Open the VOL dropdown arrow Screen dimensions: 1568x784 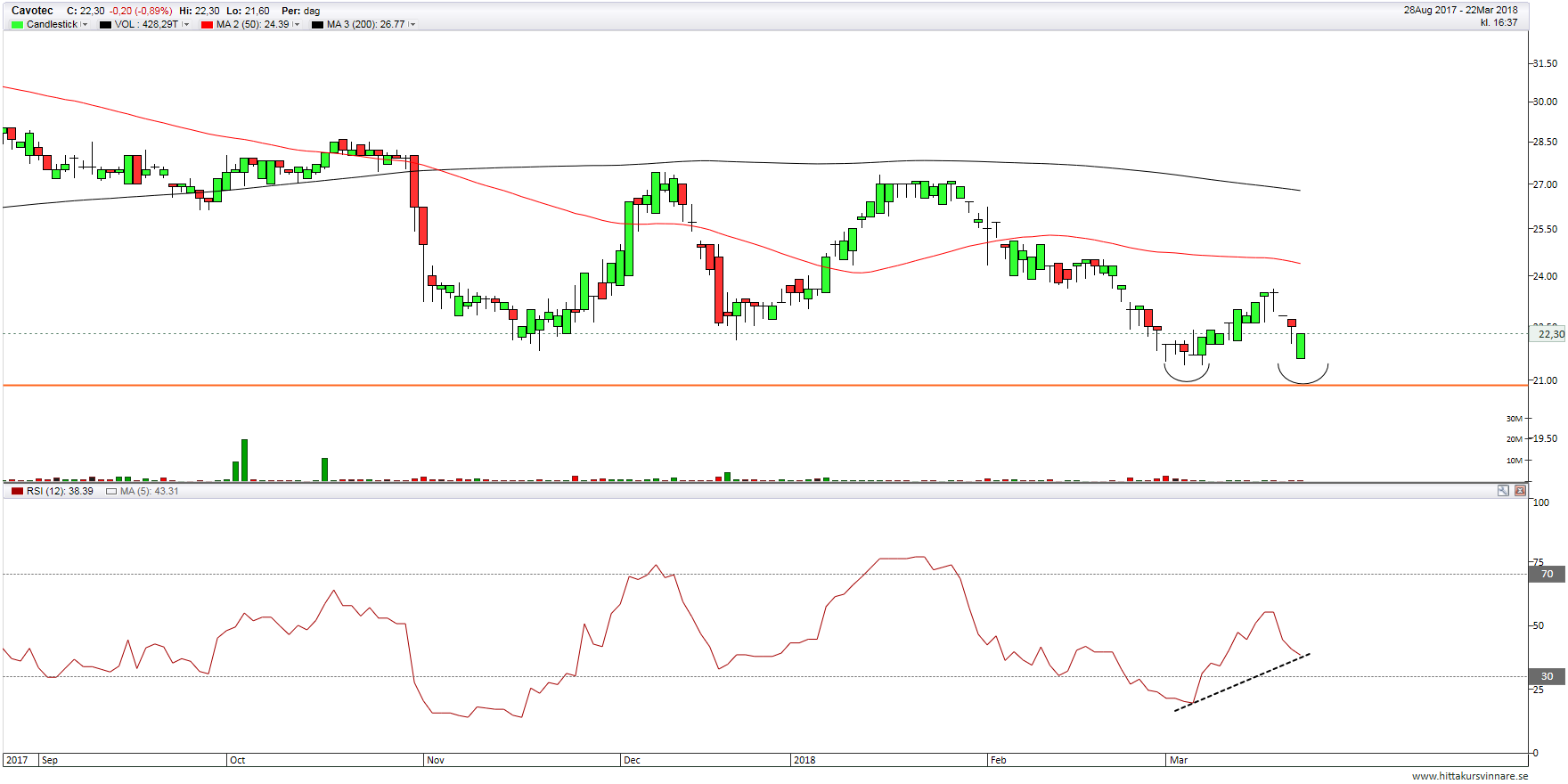(x=186, y=25)
